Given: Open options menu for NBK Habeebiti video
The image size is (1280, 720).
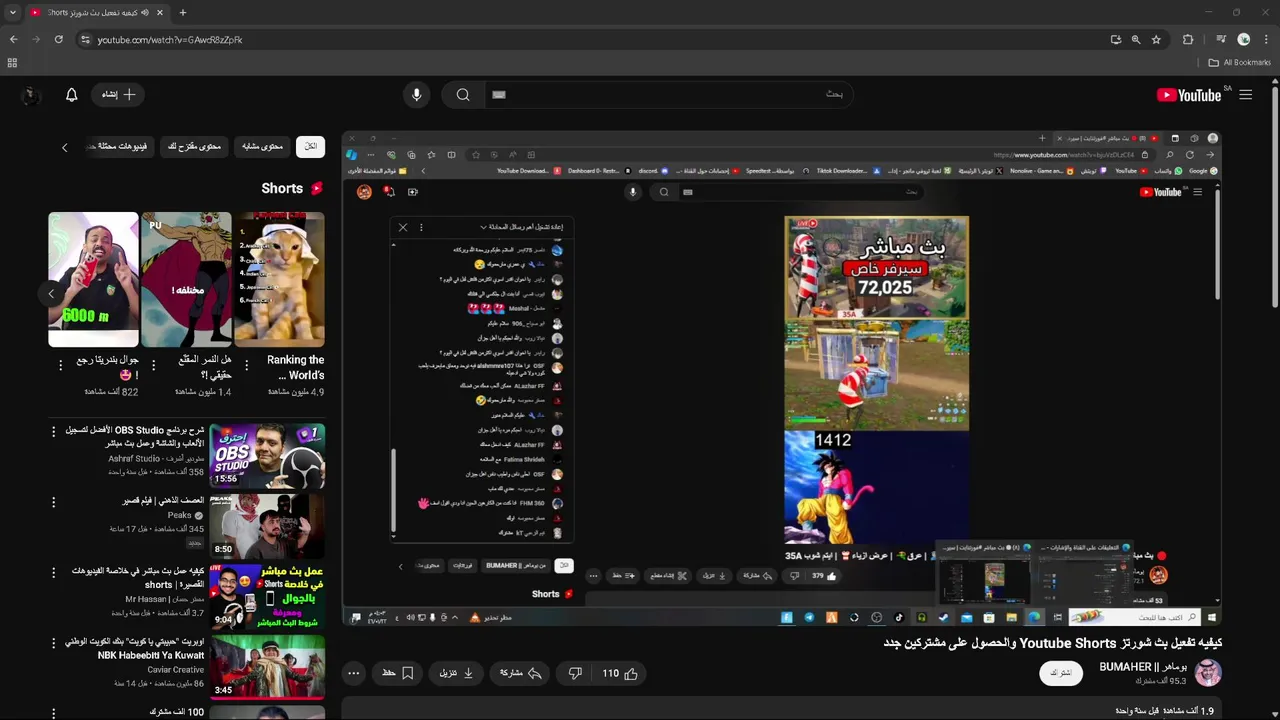Looking at the screenshot, I should 54,643.
